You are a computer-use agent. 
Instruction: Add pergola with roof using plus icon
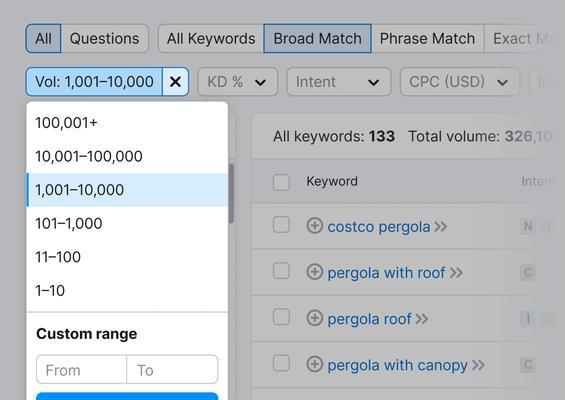coord(314,272)
